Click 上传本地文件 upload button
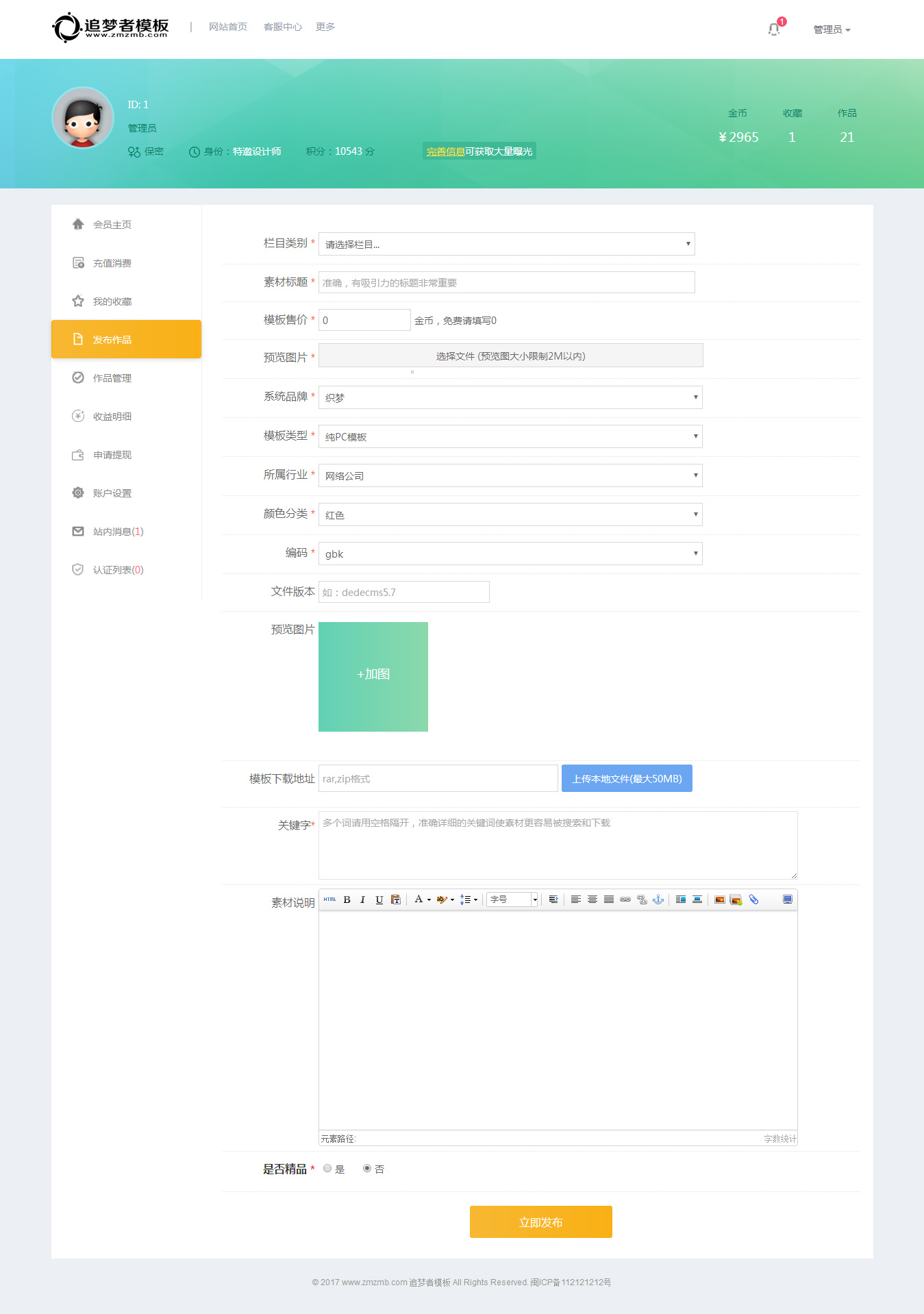Image resolution: width=924 pixels, height=1314 pixels. (627, 778)
